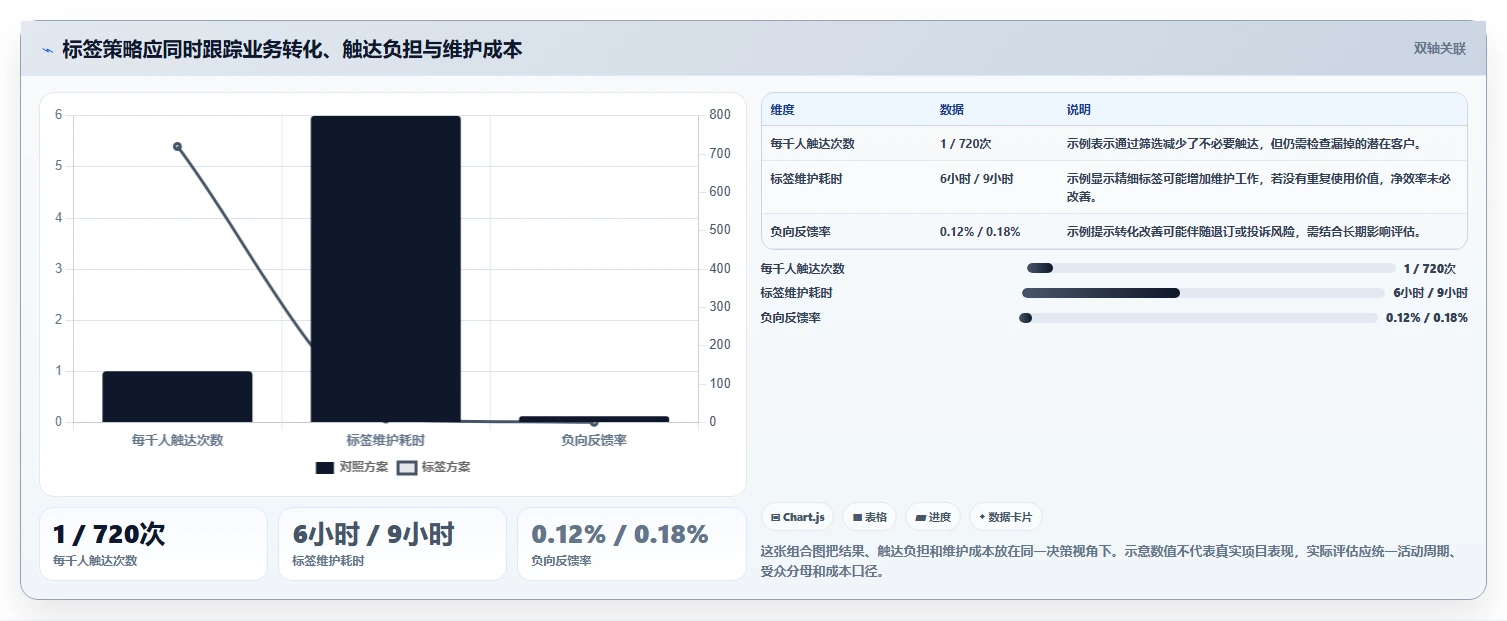
Task: Click the 说明 column header
Action: click(1079, 110)
